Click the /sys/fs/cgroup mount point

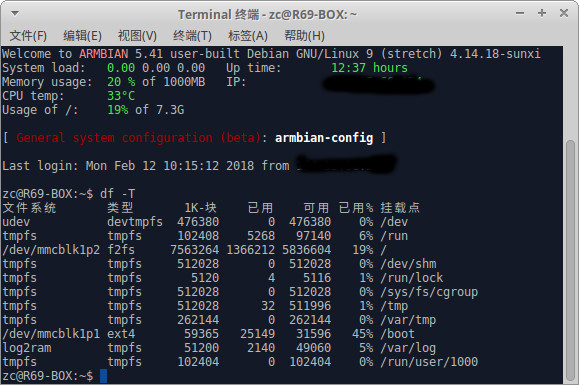point(429,292)
